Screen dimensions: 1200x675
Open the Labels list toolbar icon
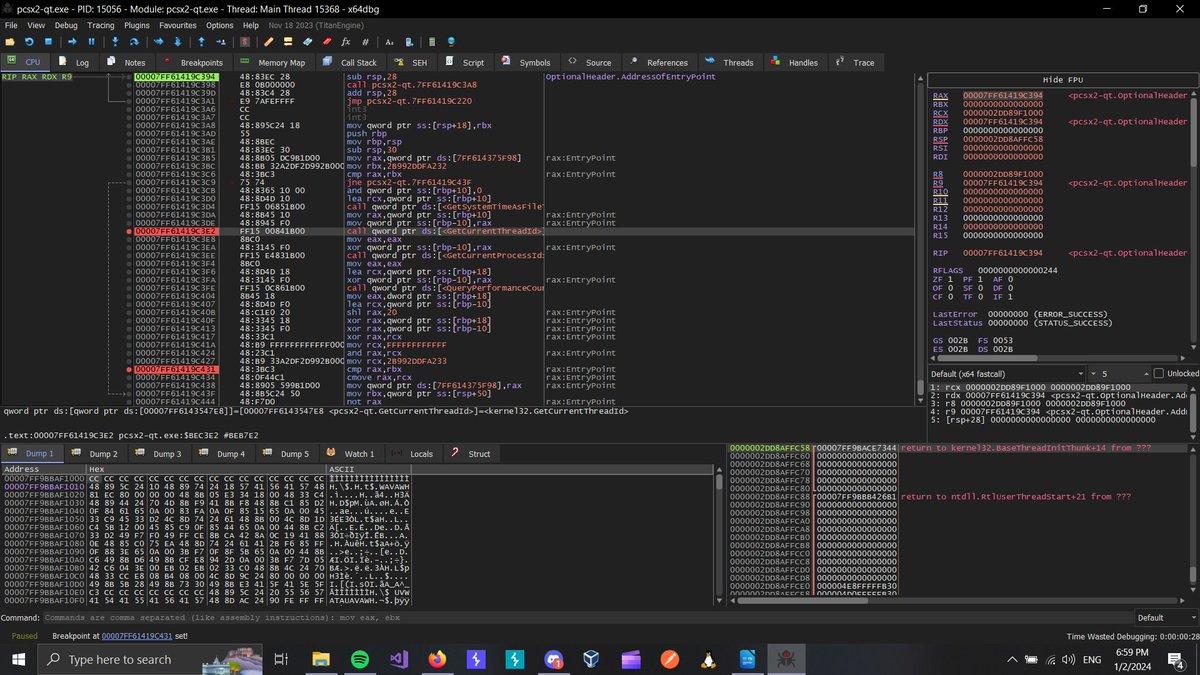(x=307, y=42)
